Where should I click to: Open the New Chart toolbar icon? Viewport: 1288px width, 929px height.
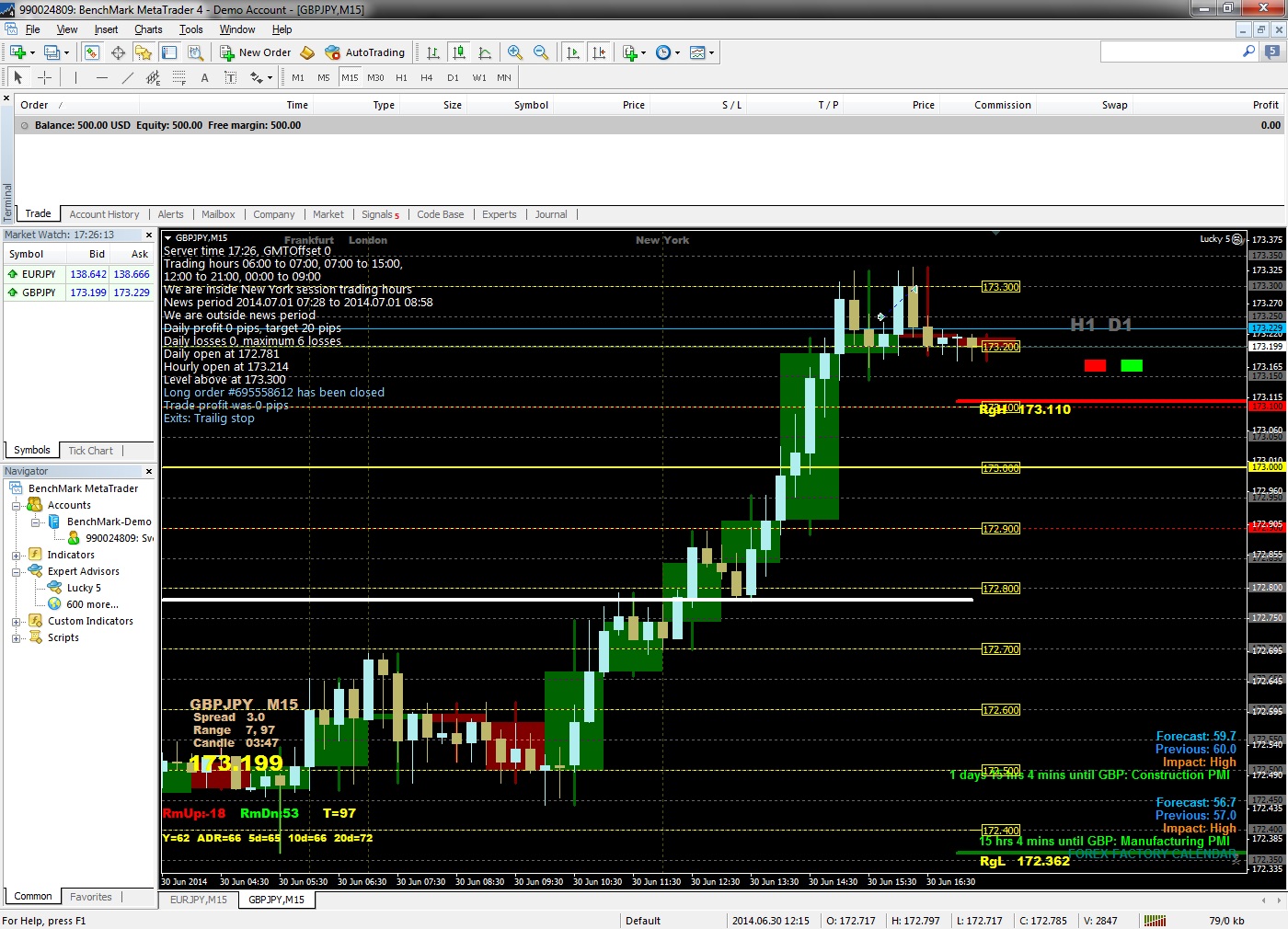coord(17,52)
